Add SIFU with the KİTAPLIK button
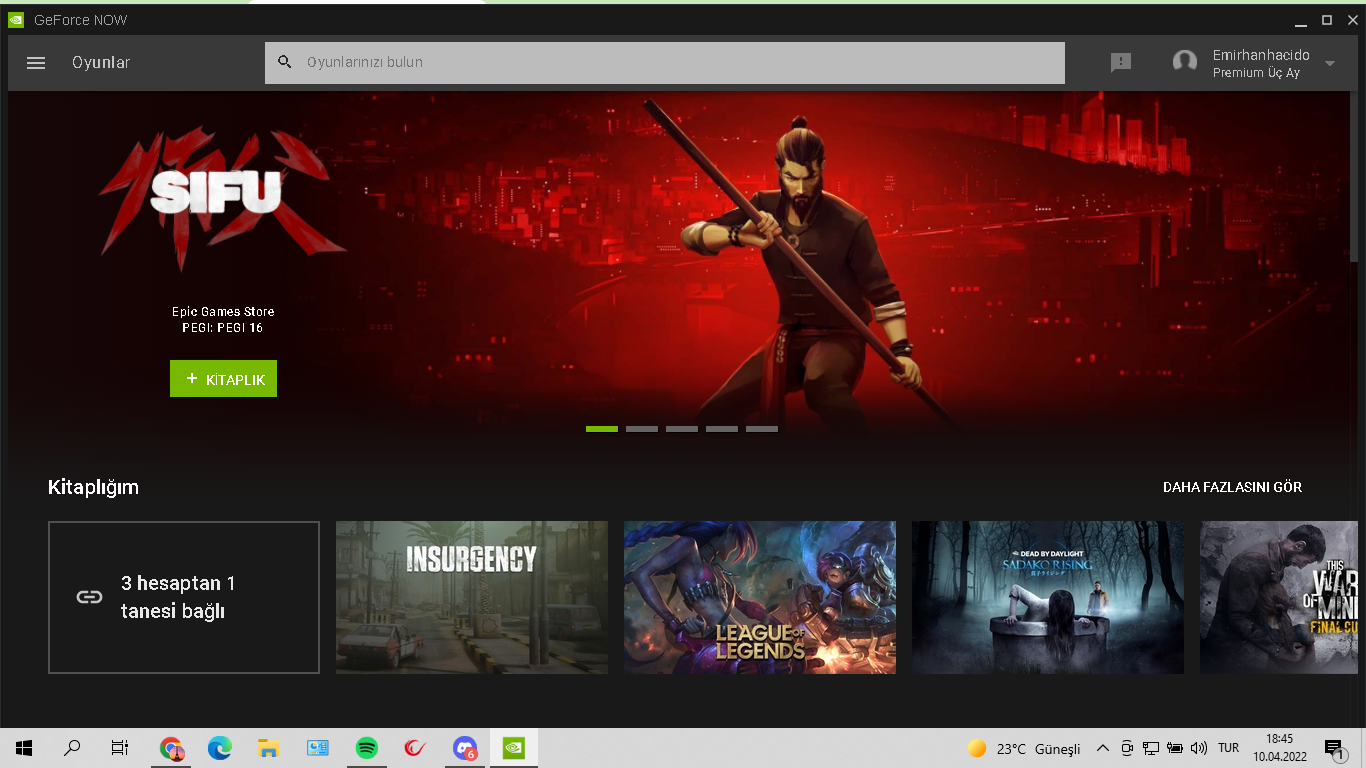1366x768 pixels. (x=223, y=379)
